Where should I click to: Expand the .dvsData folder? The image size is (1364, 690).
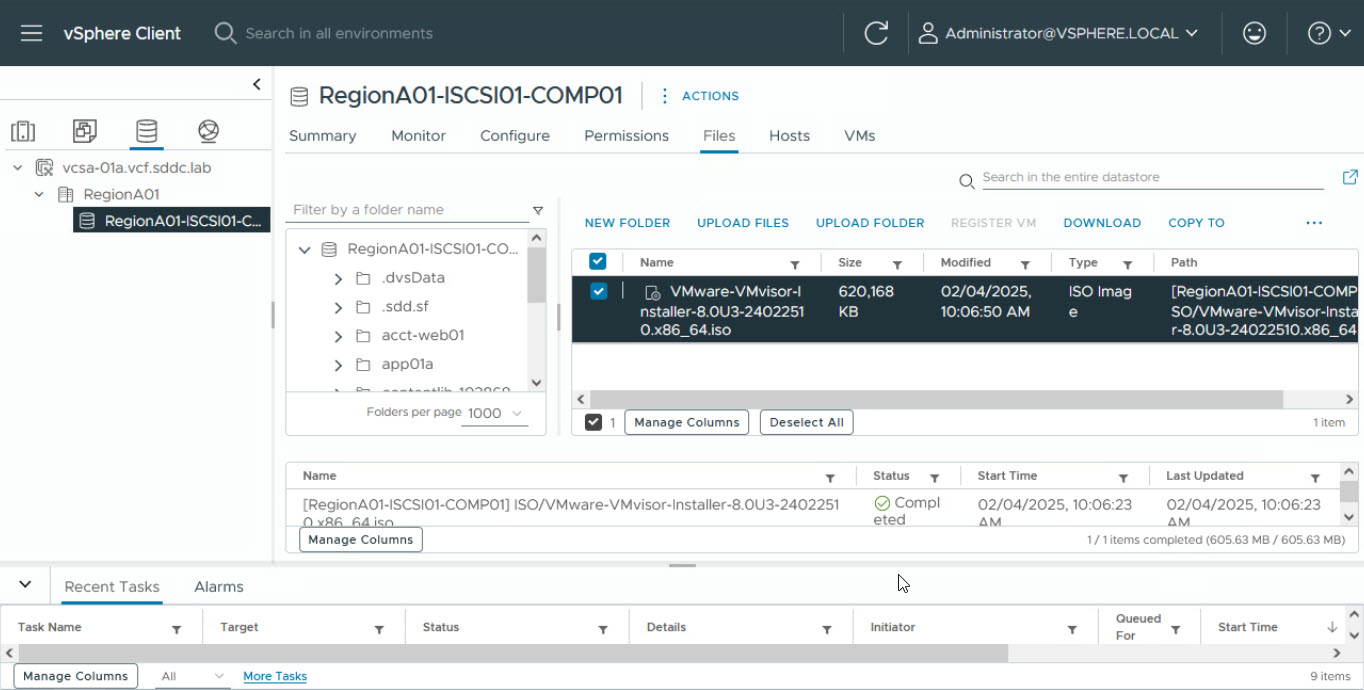pyautogui.click(x=338, y=278)
